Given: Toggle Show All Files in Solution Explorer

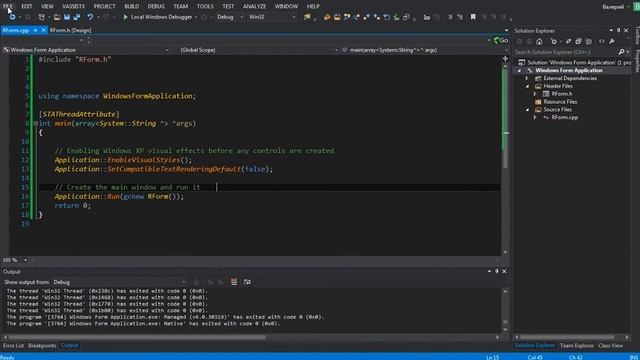Looking at the screenshot, I should pyautogui.click(x=589, y=42).
